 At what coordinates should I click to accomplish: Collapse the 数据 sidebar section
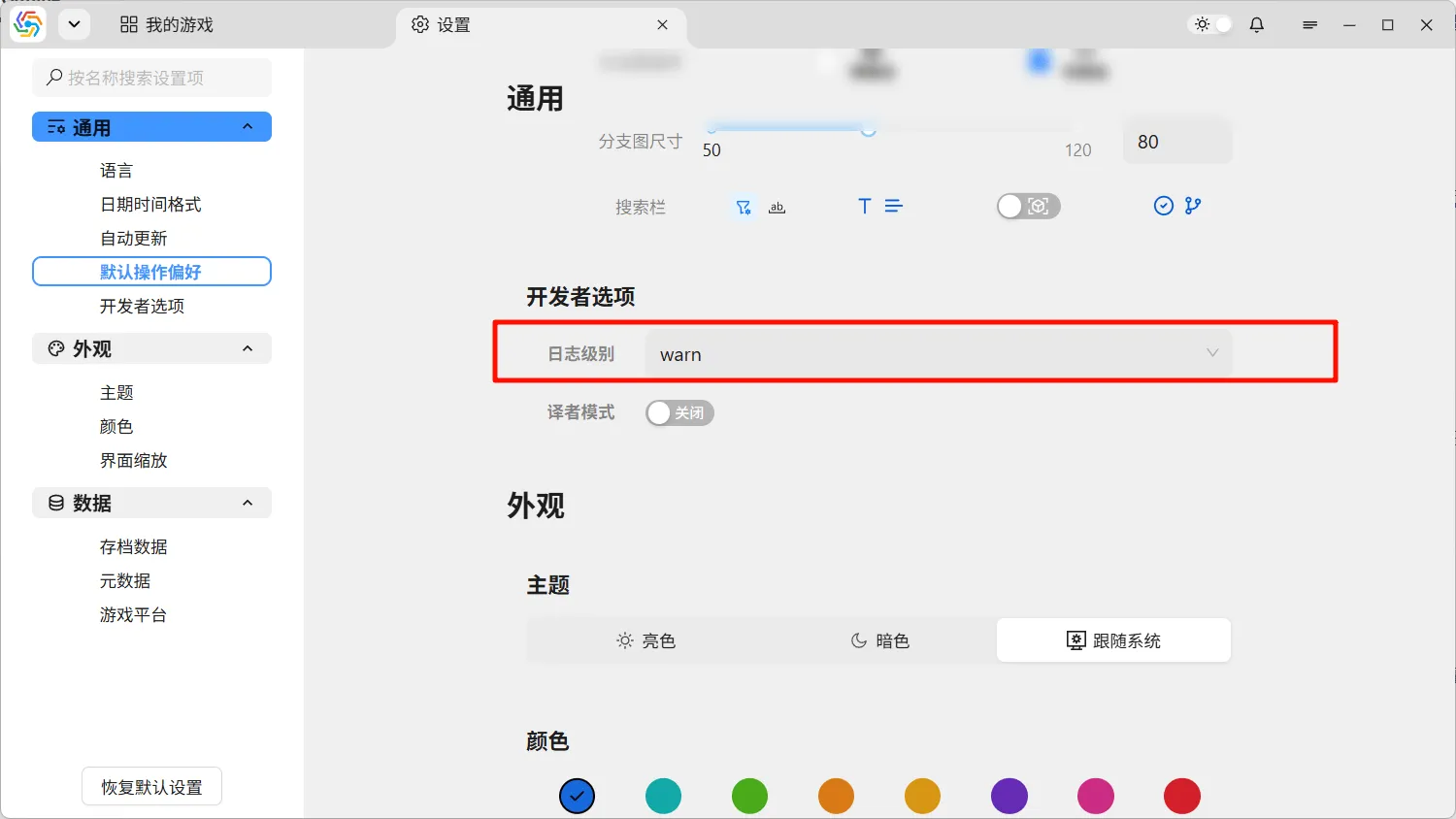(x=248, y=503)
